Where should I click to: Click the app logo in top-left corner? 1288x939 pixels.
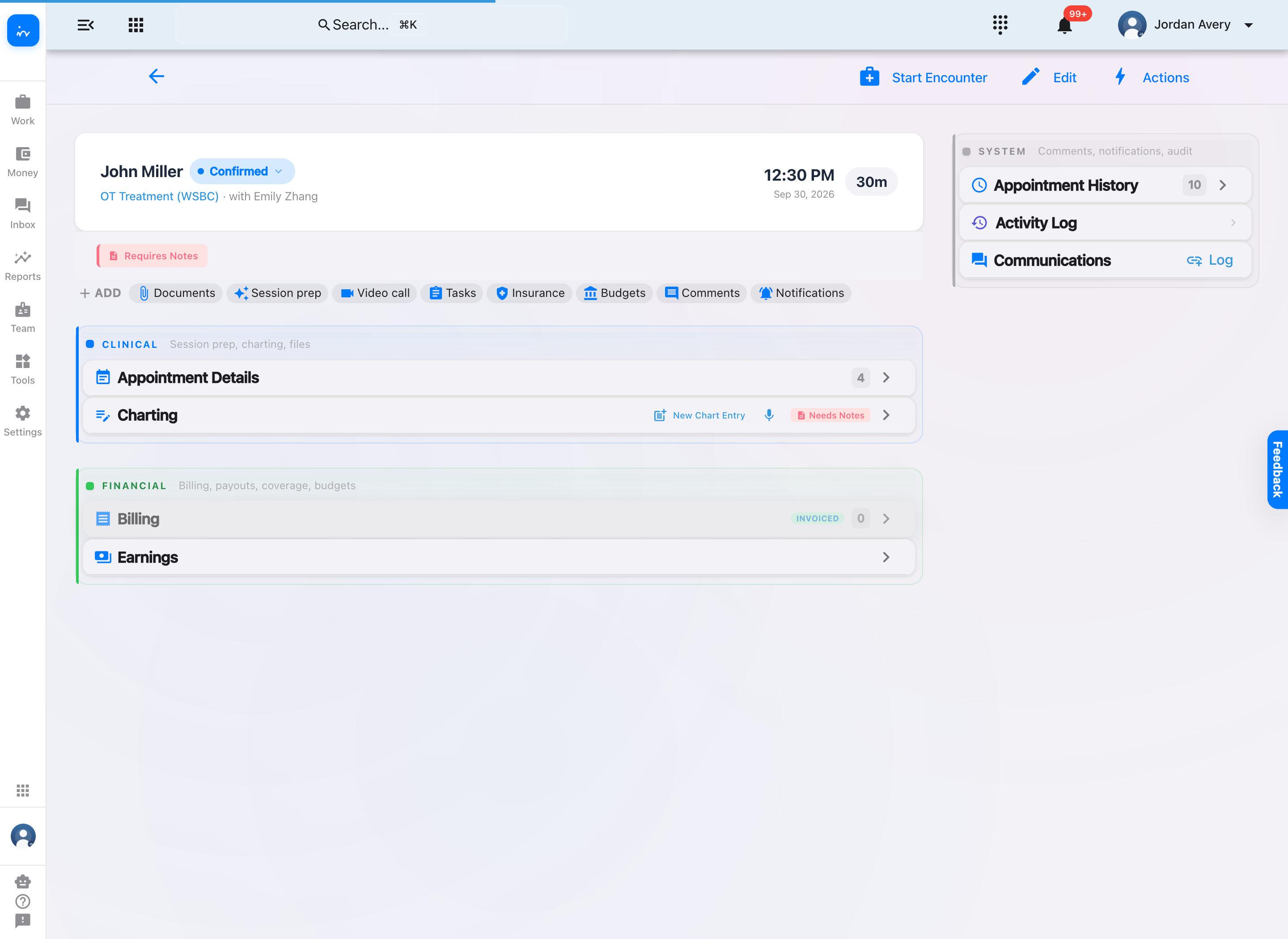click(23, 31)
